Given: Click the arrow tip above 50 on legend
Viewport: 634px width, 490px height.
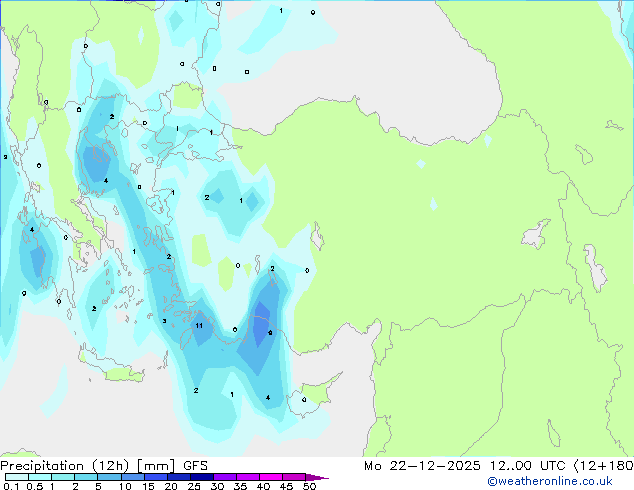Looking at the screenshot, I should 317,477.
